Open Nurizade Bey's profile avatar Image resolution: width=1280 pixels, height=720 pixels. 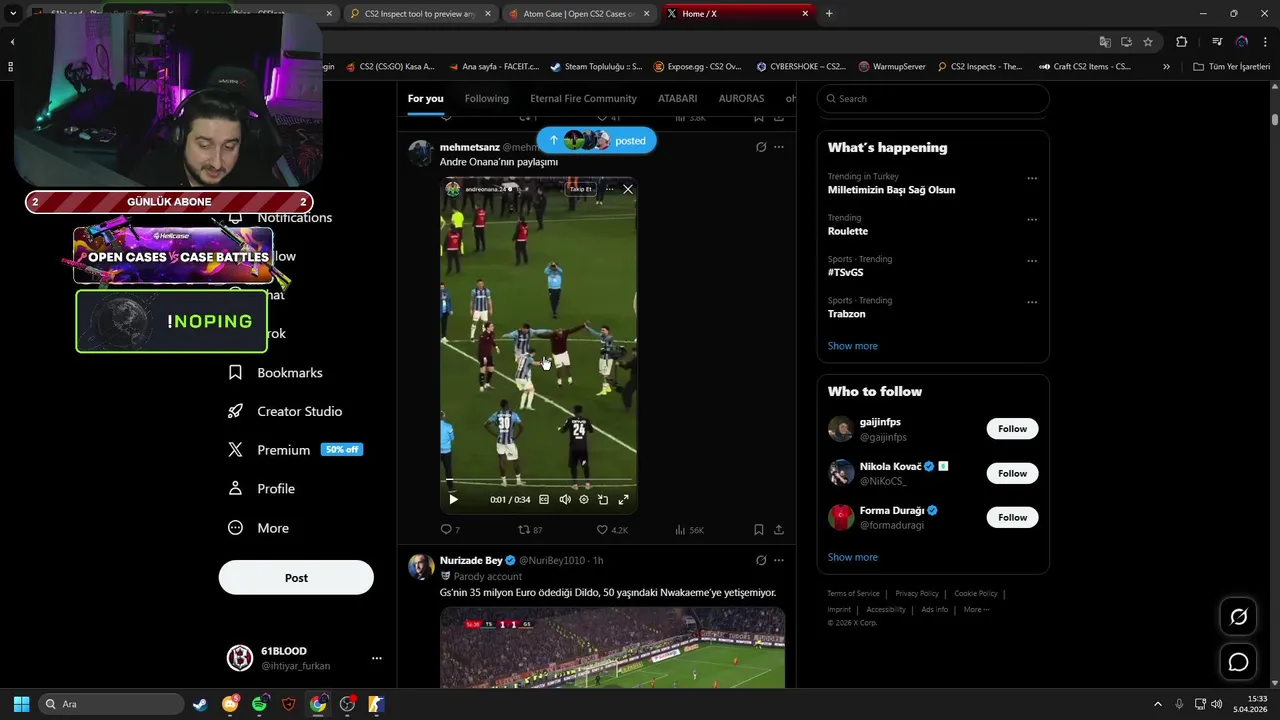[422, 567]
